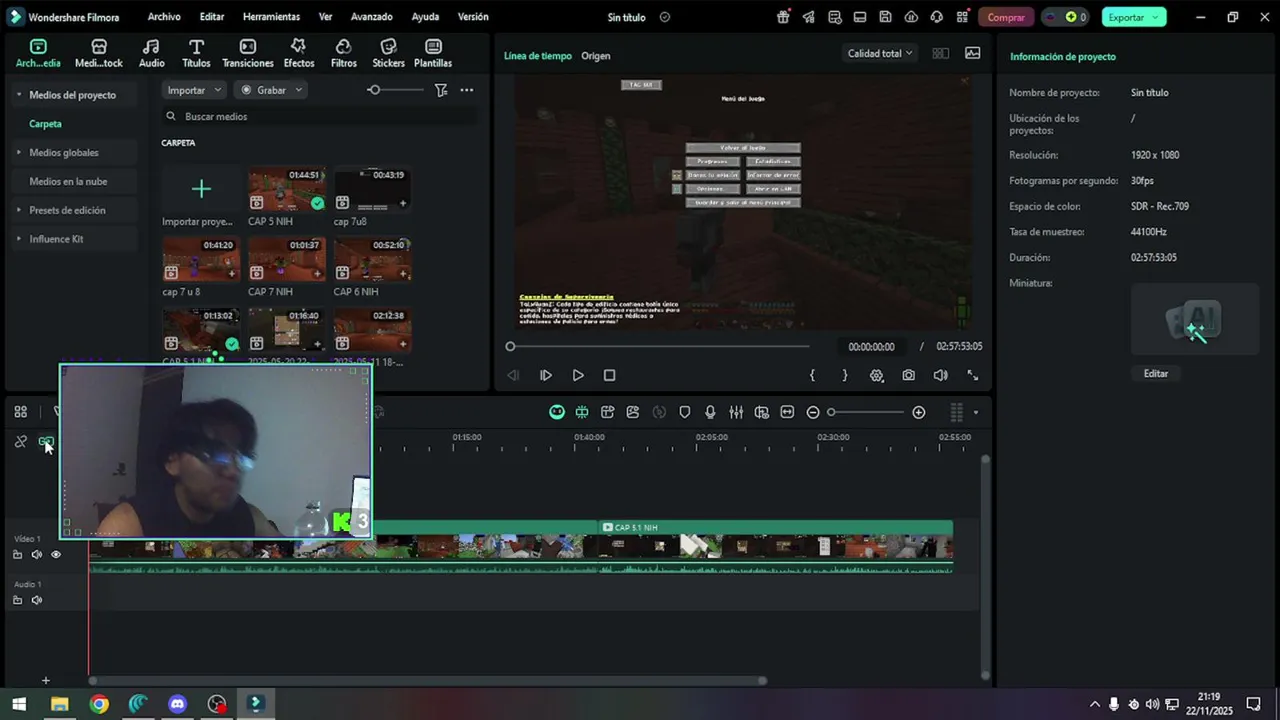Screen dimensions: 1280x720
Task: Click the fullscreen expand icon under preview
Action: (x=972, y=375)
